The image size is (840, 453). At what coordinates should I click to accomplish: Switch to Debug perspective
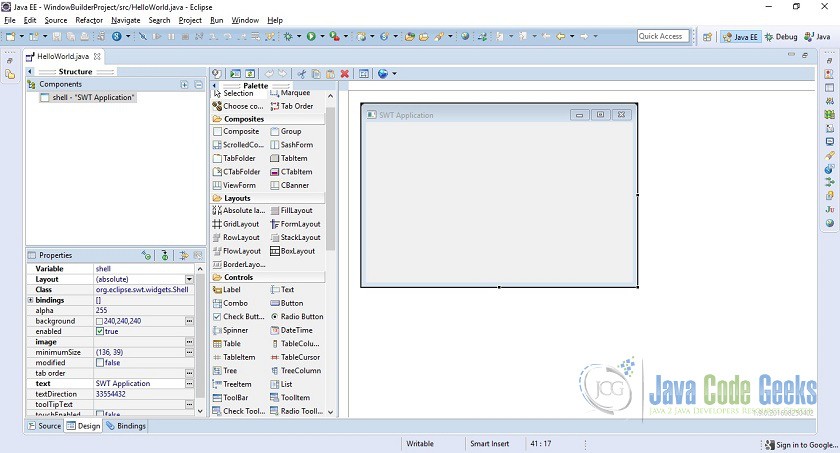(x=781, y=37)
